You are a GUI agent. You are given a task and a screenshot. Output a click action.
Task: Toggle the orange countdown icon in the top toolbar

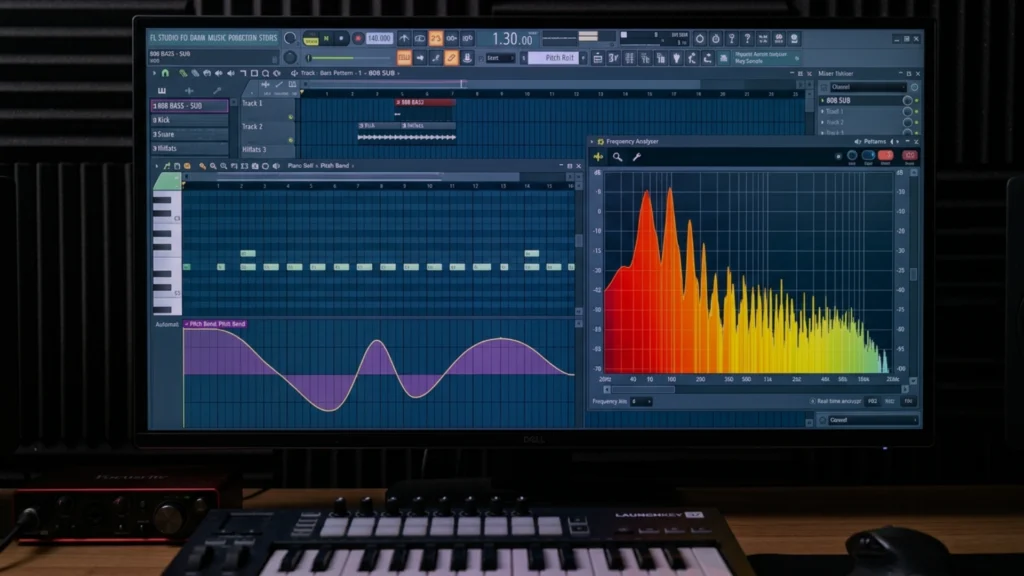tap(436, 39)
